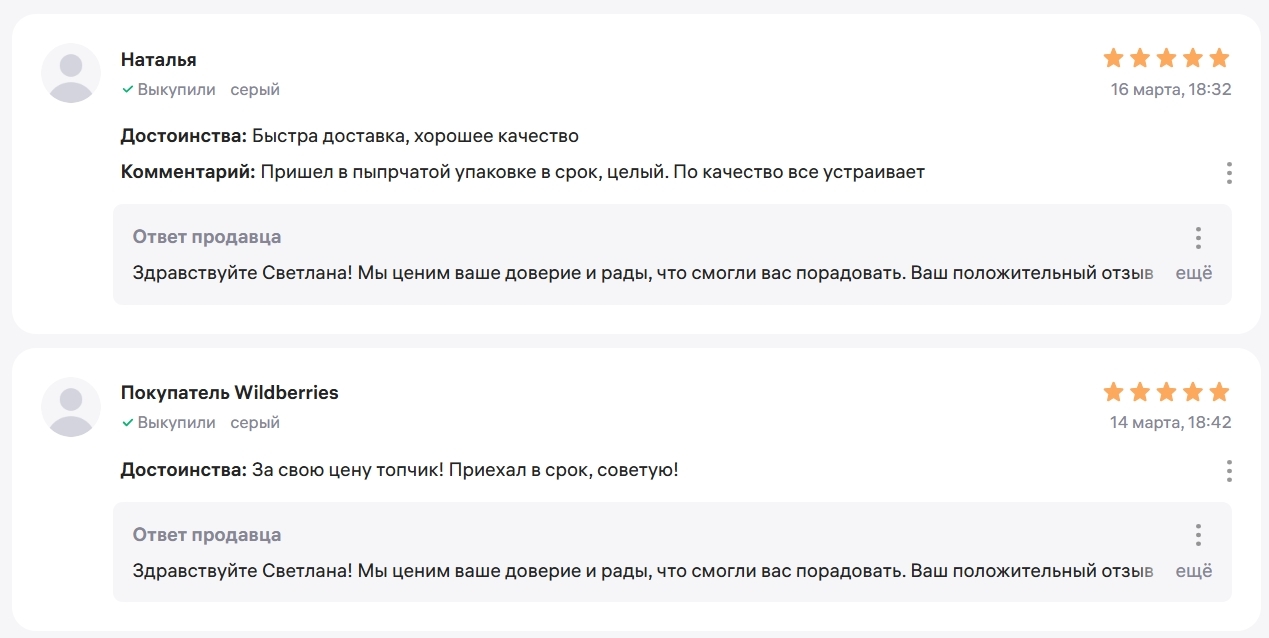Image resolution: width=1269 pixels, height=638 pixels.
Task: Open three-dot menu on Wildberries buyer review
Action: (x=1229, y=471)
